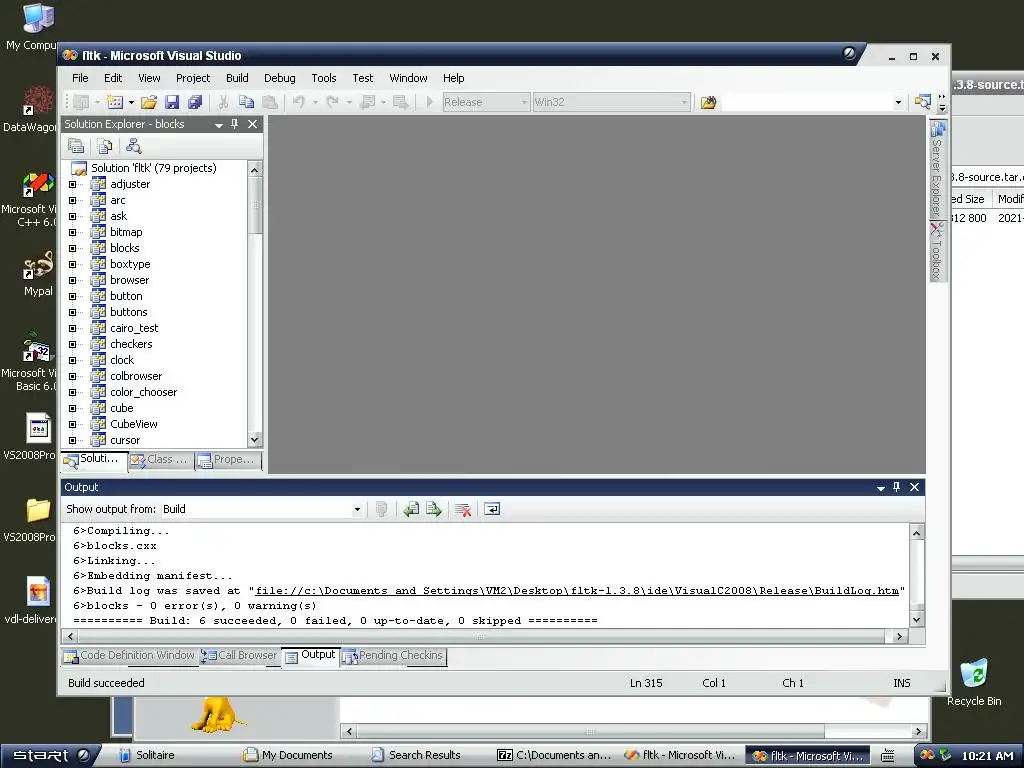Toggle auto-hide pin on Solution Explorer
The height and width of the screenshot is (768, 1024).
pos(234,124)
